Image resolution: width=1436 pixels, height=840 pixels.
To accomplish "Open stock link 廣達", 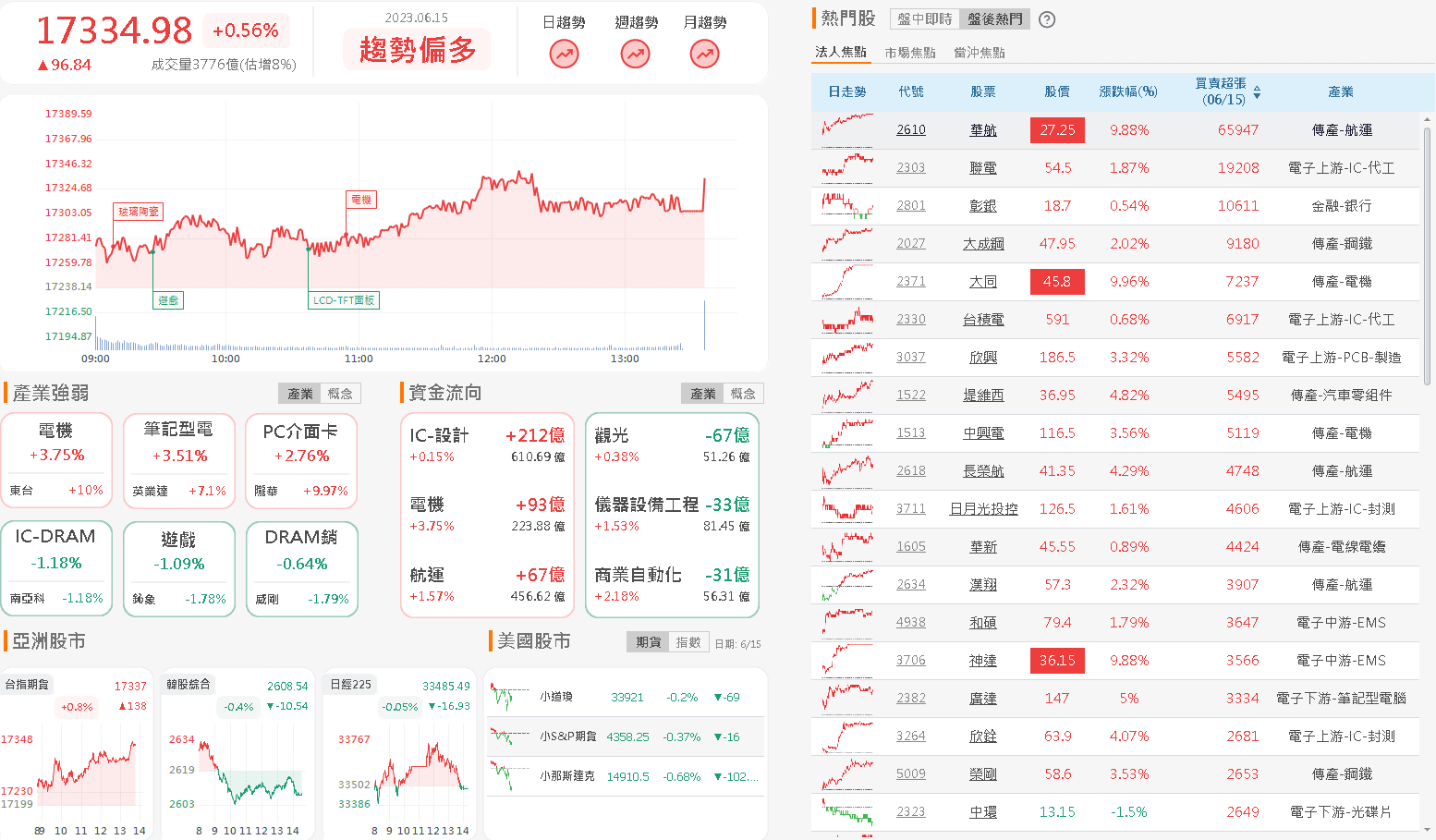I will point(983,699).
